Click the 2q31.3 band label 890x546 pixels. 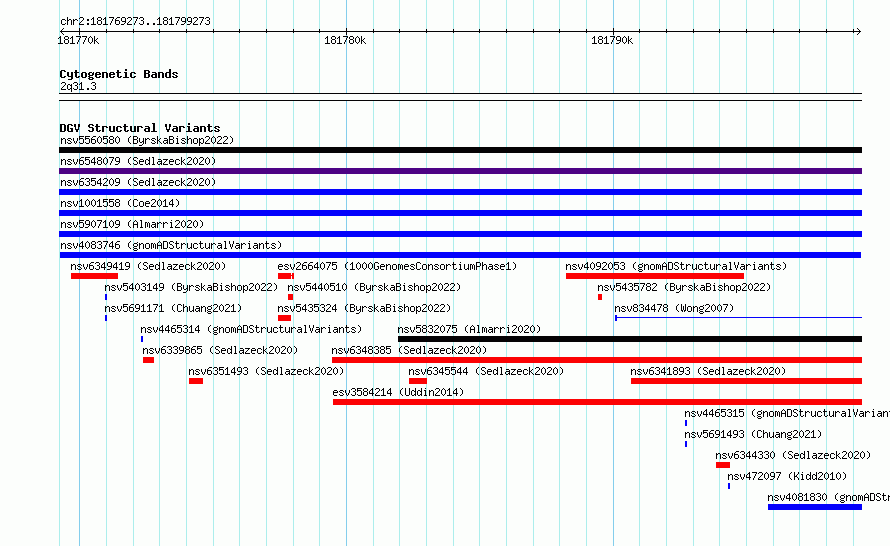pos(78,86)
